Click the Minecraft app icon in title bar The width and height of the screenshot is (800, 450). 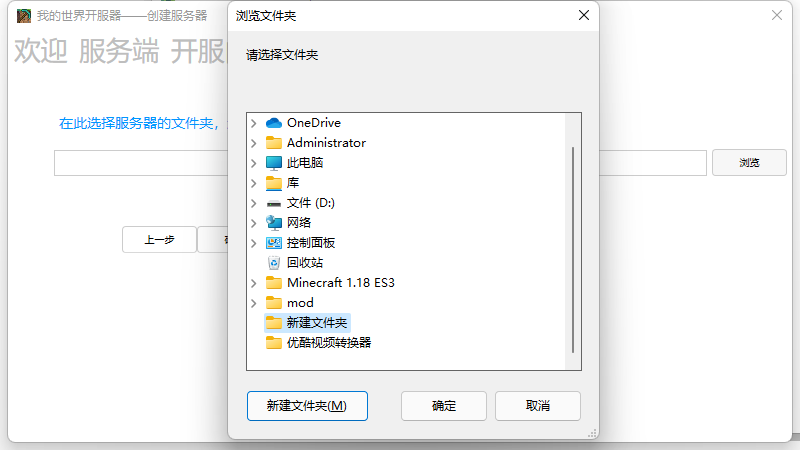(23, 16)
